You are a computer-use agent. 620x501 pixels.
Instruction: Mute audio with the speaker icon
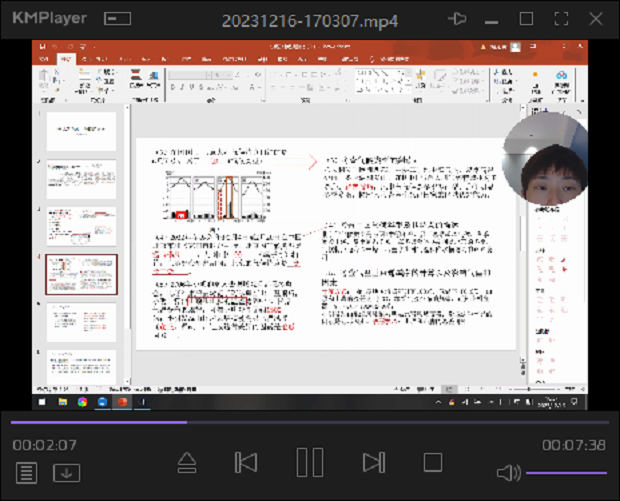tap(508, 473)
